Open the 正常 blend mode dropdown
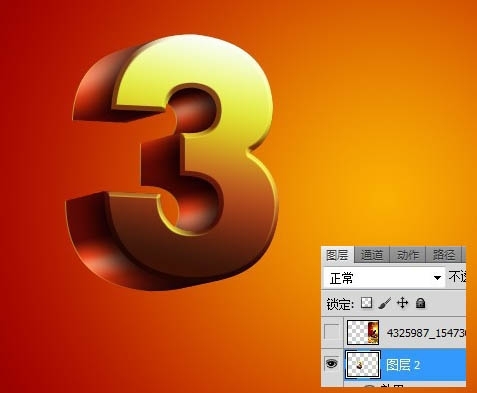Image resolution: width=477 pixels, height=393 pixels. (x=384, y=278)
